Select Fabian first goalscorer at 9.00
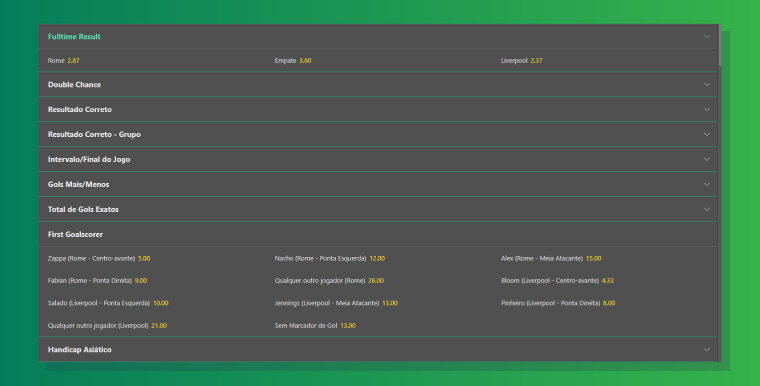This screenshot has width=760, height=386. (x=97, y=281)
